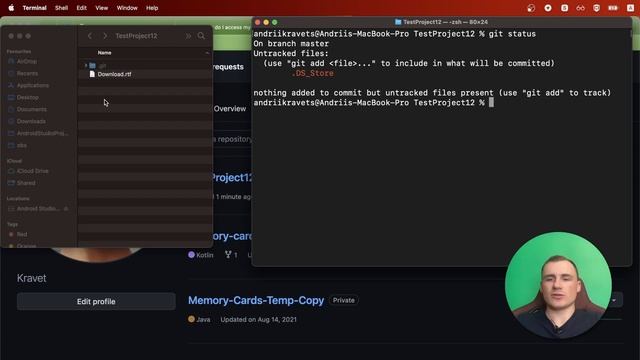Click 'On branch master' line in Terminal
Viewport: 640px width, 360px height.
pos(291,44)
